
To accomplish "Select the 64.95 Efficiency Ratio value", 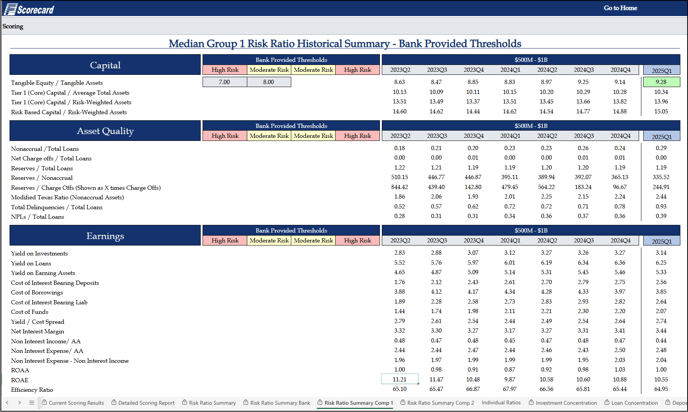I will [x=661, y=389].
